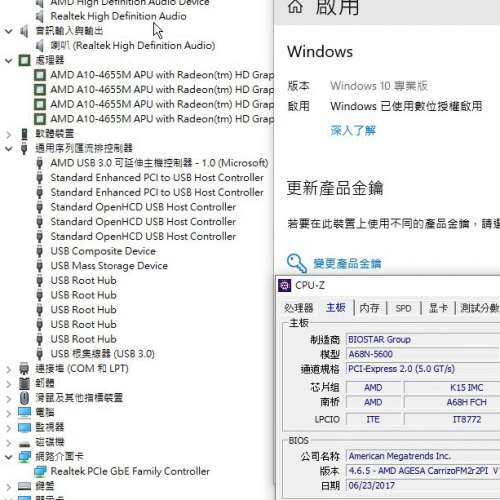Viewport: 500px width, 500px height.
Task: Select Standard Enhanced PCI to USB Host Controller first row
Action: tap(157, 178)
